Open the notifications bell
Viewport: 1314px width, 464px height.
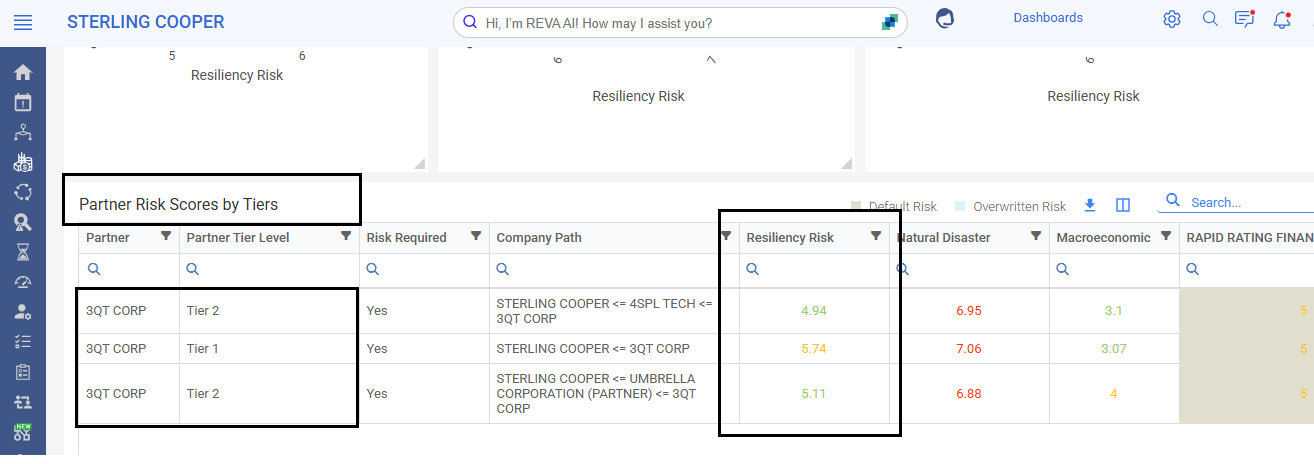click(1282, 19)
